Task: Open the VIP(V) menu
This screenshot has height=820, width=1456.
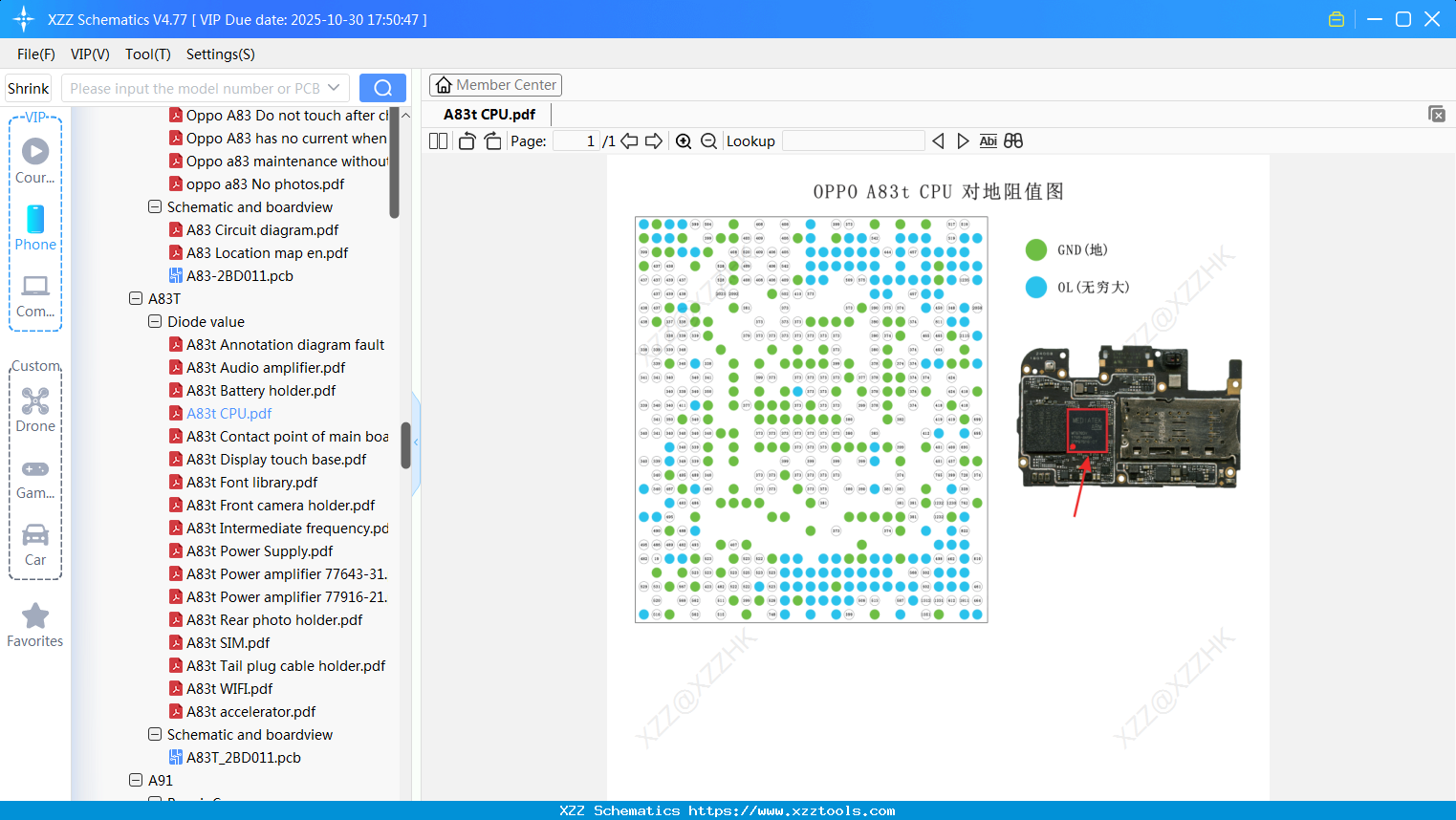Action: 90,54
